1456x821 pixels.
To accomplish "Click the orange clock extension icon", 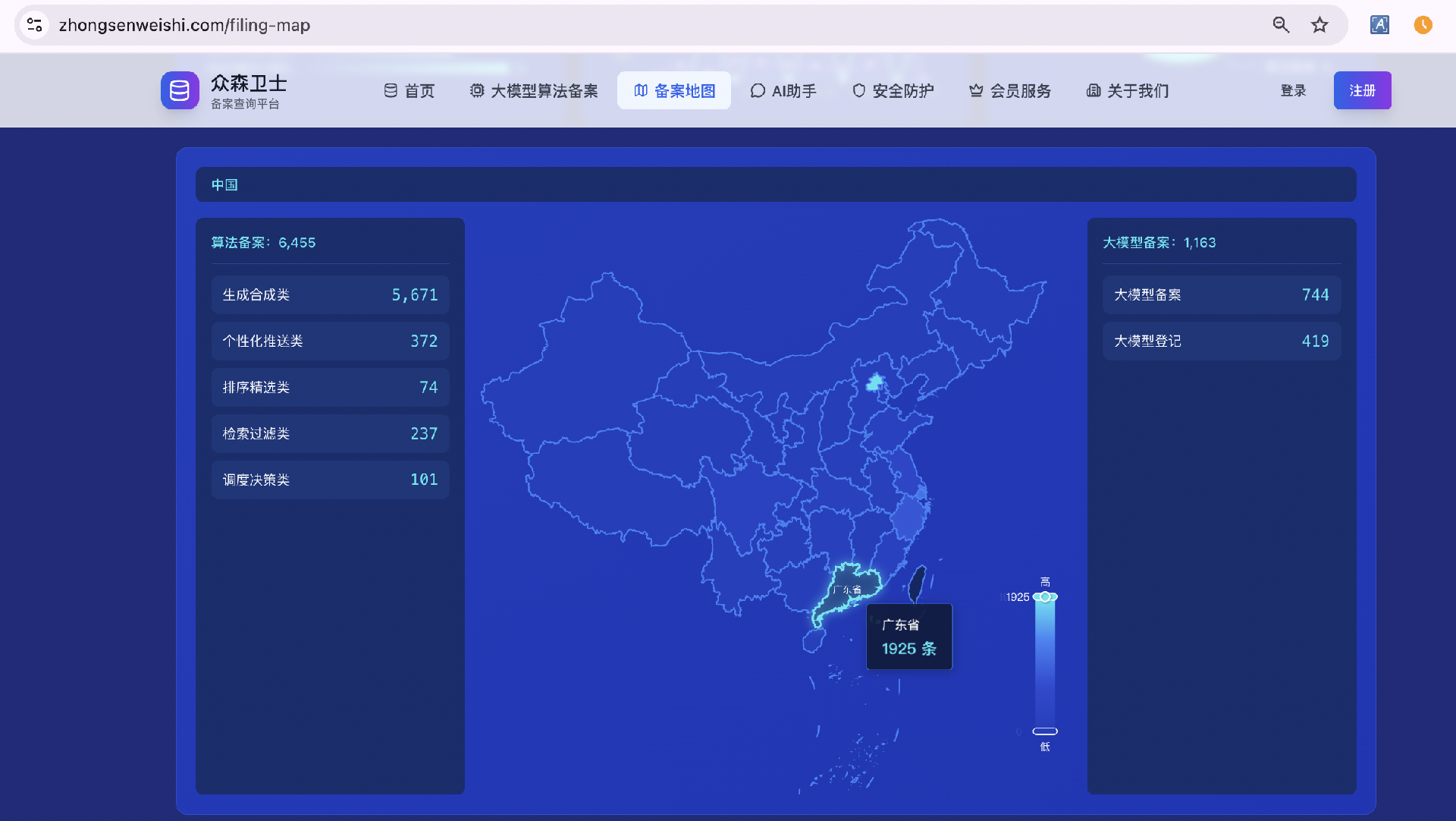I will click(x=1423, y=25).
